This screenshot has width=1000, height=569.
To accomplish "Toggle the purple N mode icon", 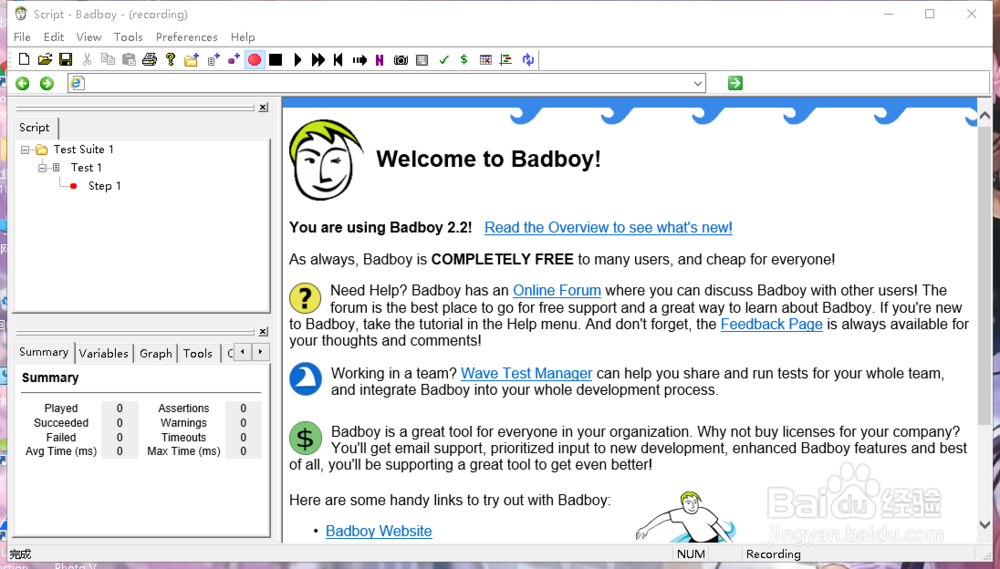I will (379, 60).
